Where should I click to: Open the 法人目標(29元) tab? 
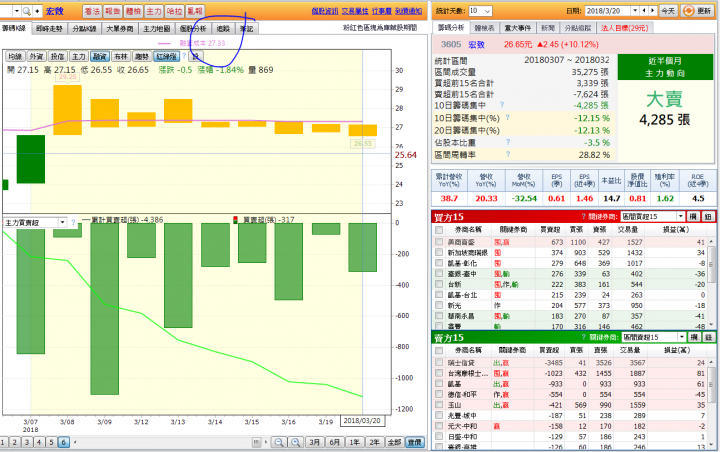pyautogui.click(x=624, y=28)
